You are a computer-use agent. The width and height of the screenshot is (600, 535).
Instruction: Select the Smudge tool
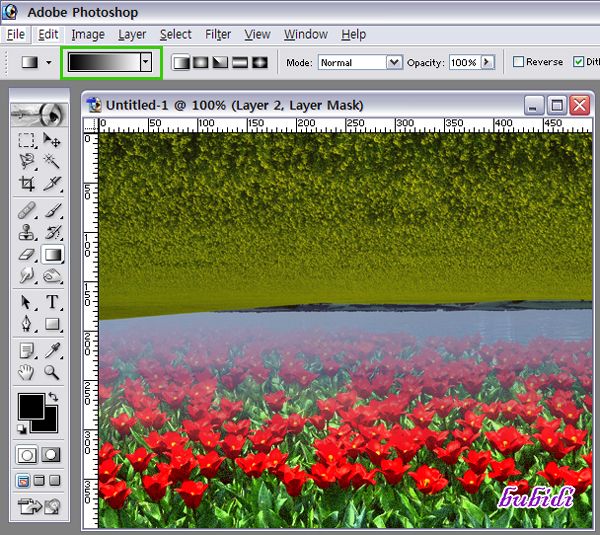pos(26,276)
